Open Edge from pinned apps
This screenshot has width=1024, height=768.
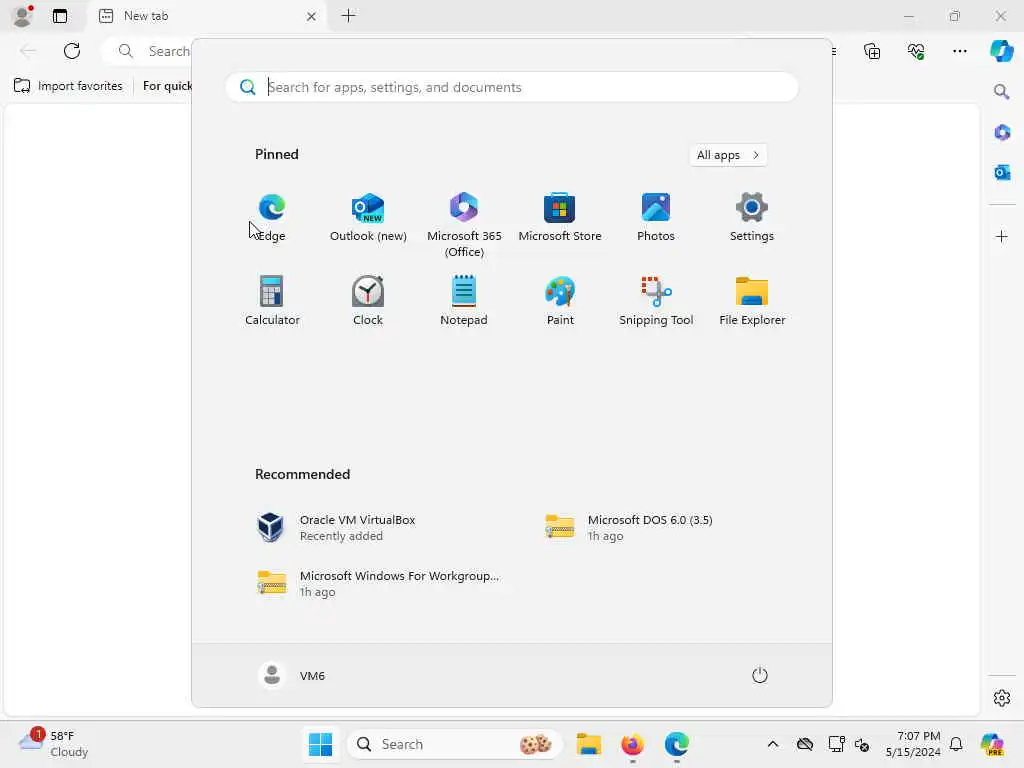(272, 217)
